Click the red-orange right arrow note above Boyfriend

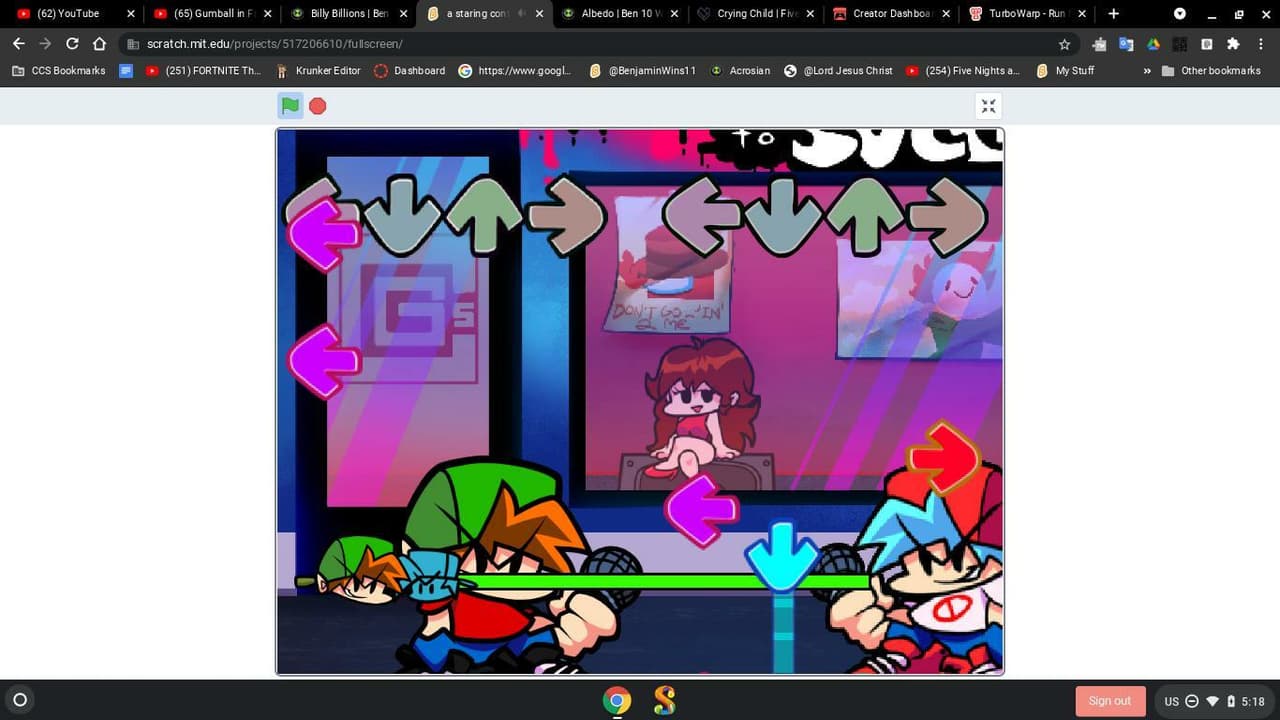tap(943, 458)
